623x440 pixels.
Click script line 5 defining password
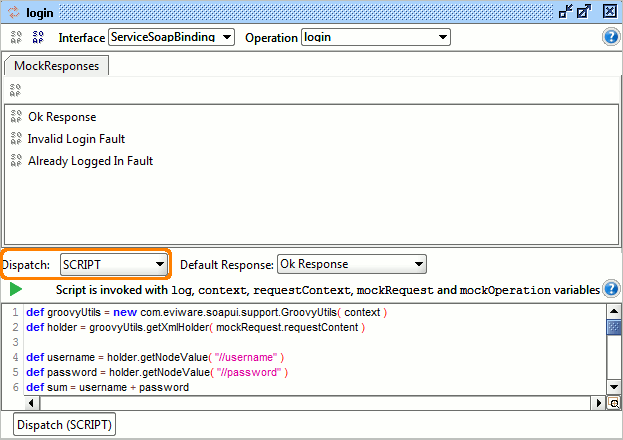[157, 372]
